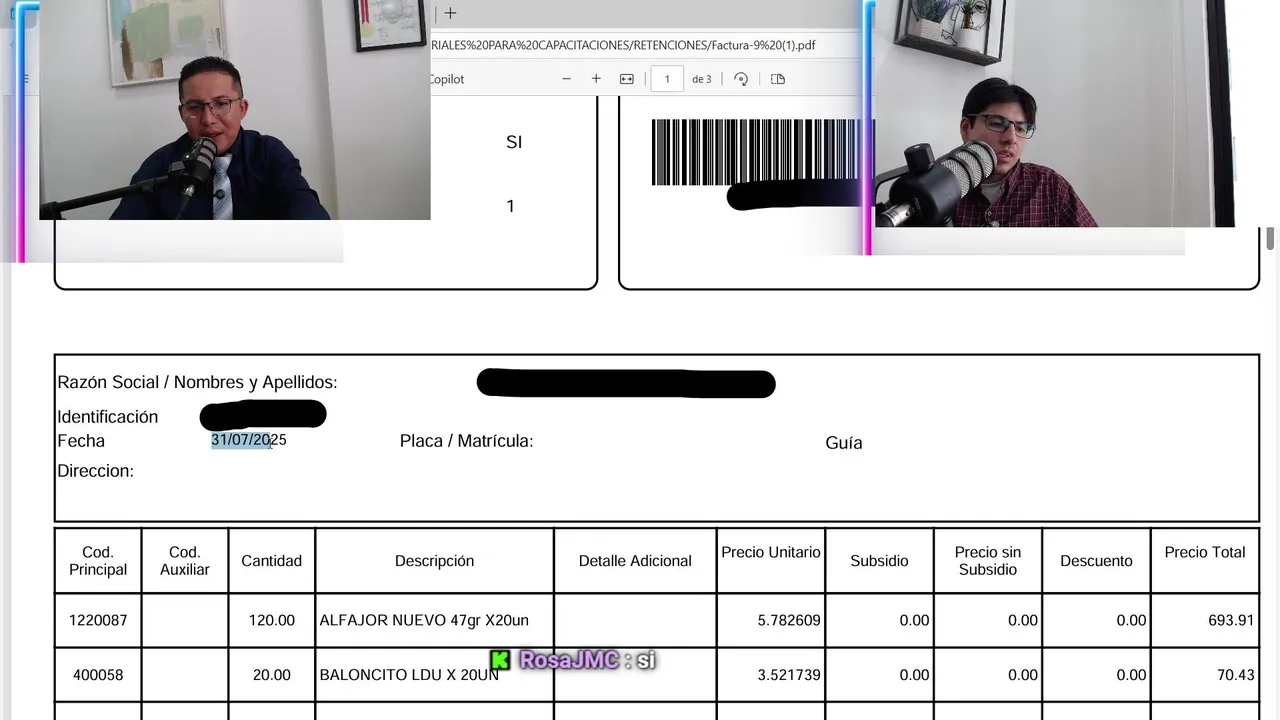Click unit price 5.782609

pos(789,620)
